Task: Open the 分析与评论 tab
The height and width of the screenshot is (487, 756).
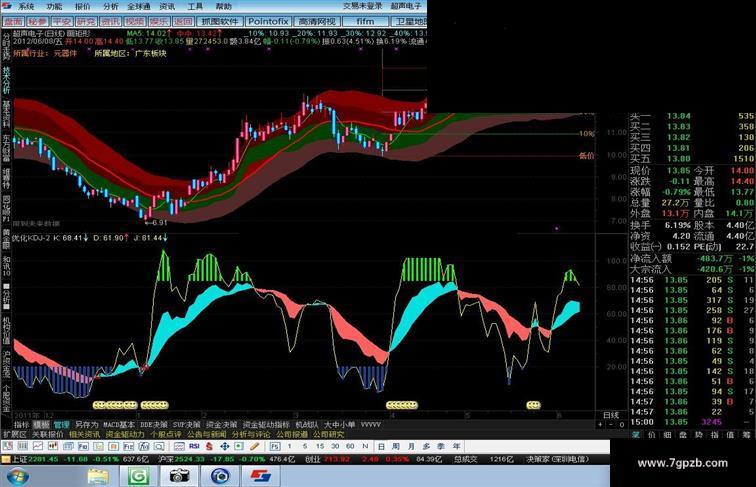Action: pos(251,434)
